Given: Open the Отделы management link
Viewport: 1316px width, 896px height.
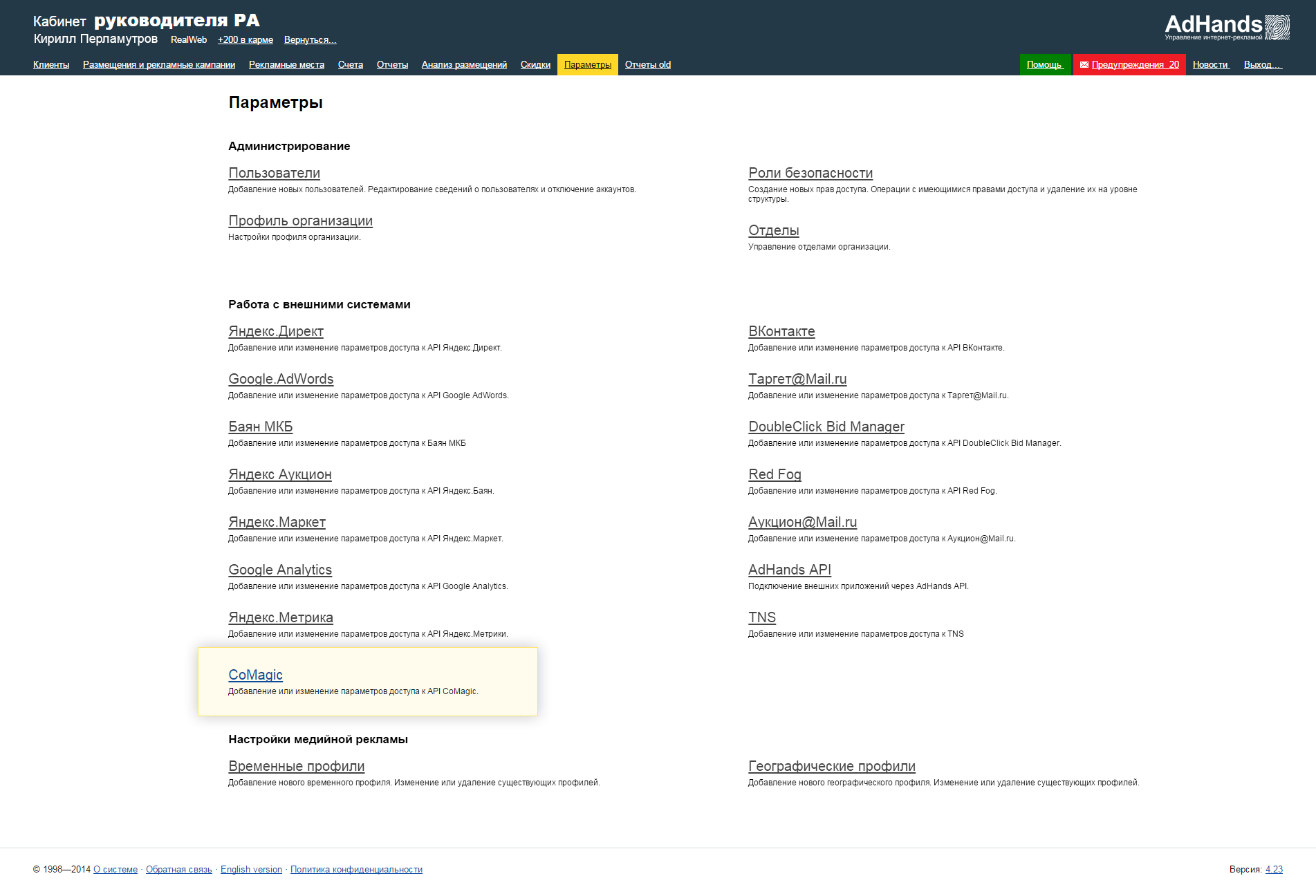Looking at the screenshot, I should 774,230.
